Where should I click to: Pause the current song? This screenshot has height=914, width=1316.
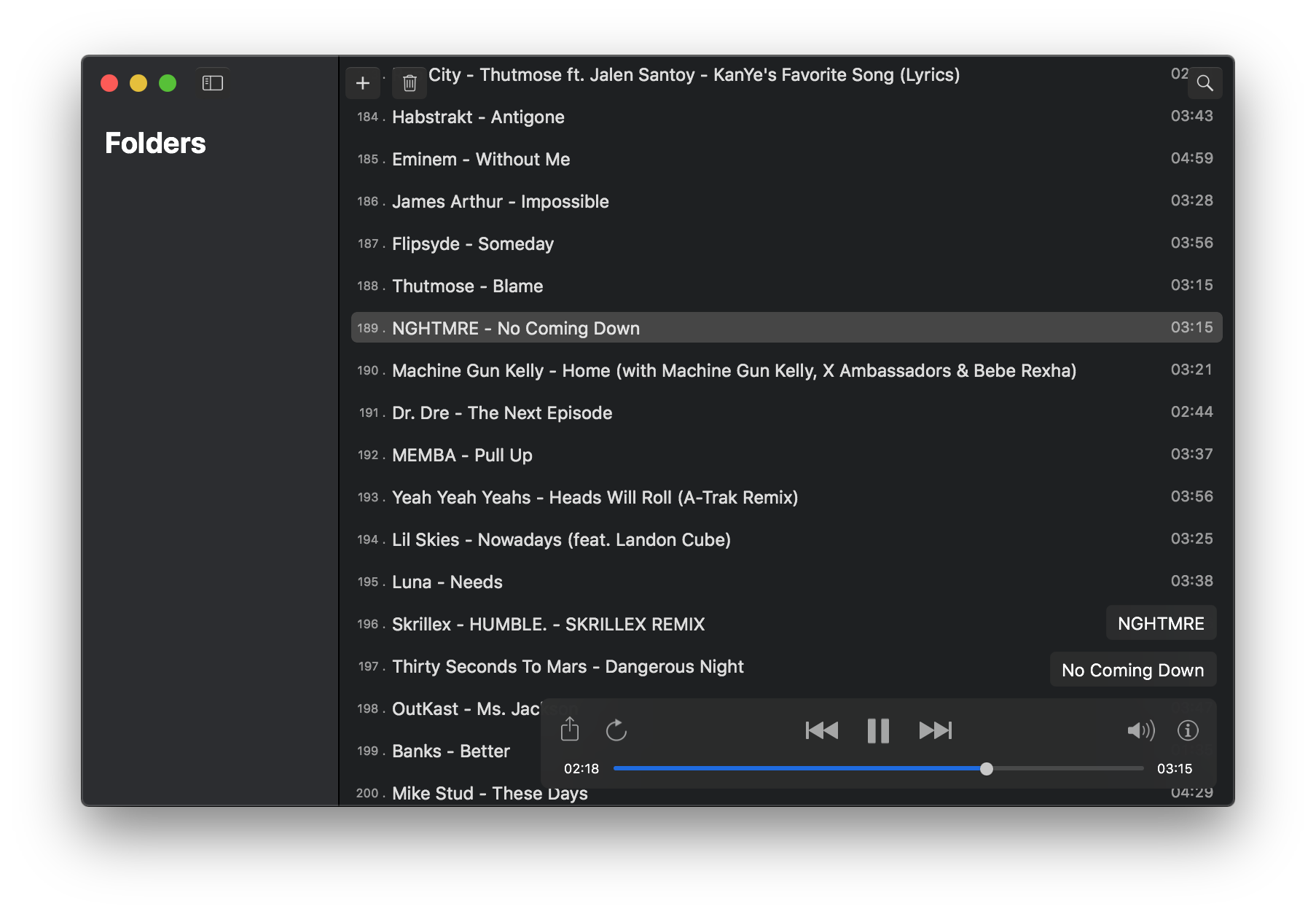(878, 730)
